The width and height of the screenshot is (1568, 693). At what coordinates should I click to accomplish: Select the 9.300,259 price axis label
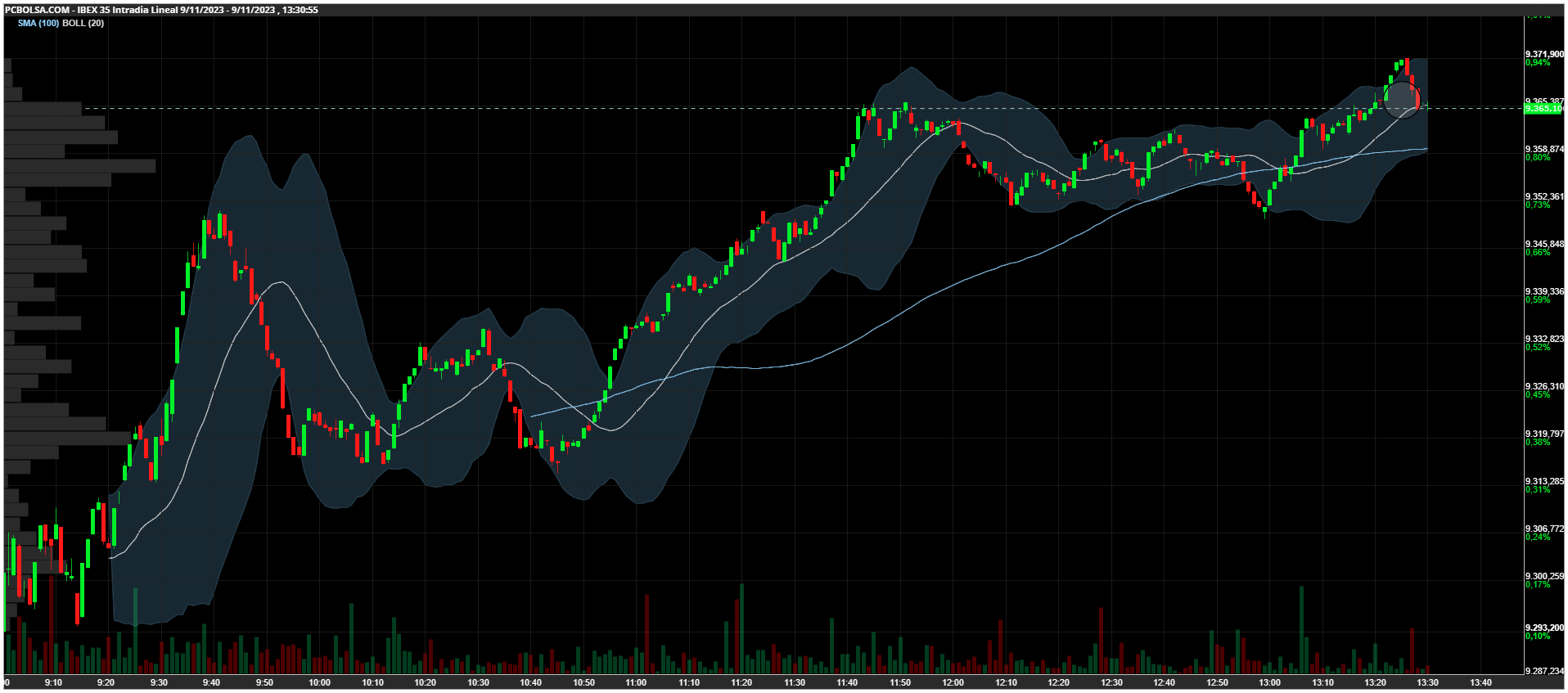click(1544, 576)
